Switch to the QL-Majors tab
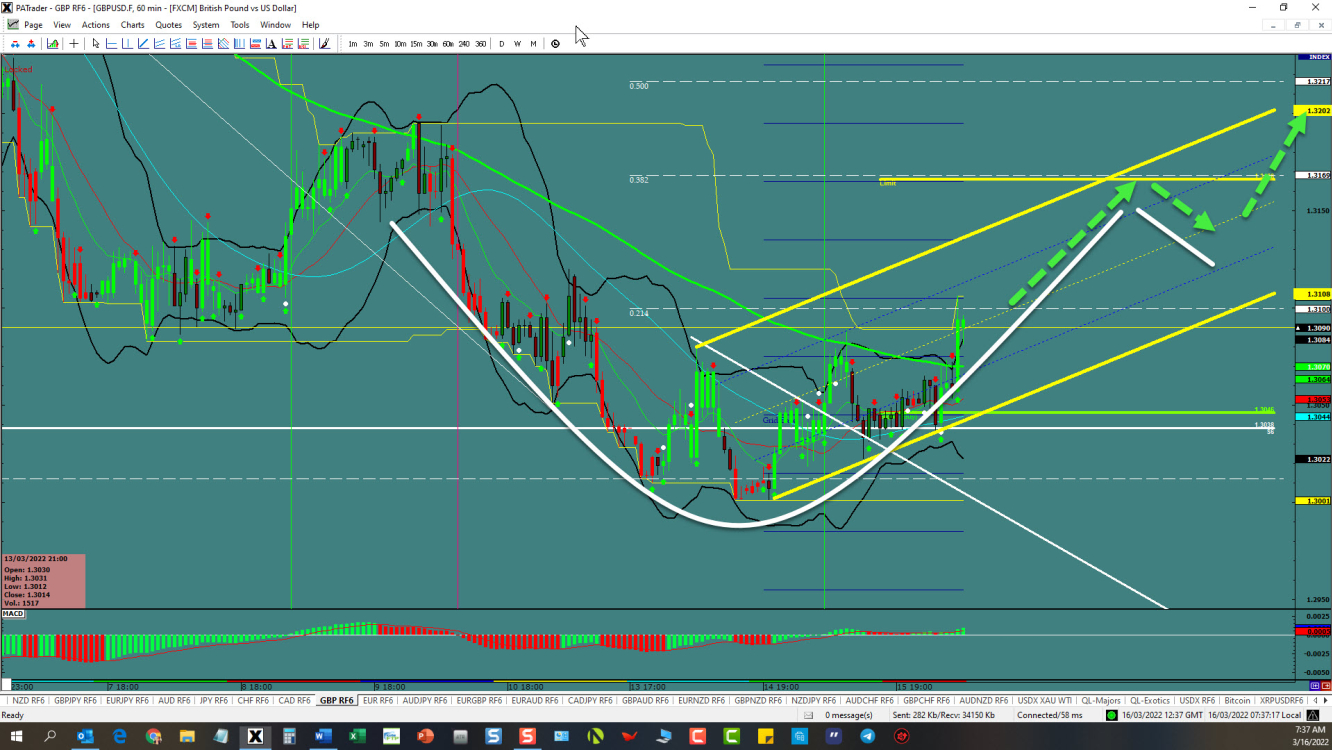This screenshot has height=750, width=1332. point(1102,700)
